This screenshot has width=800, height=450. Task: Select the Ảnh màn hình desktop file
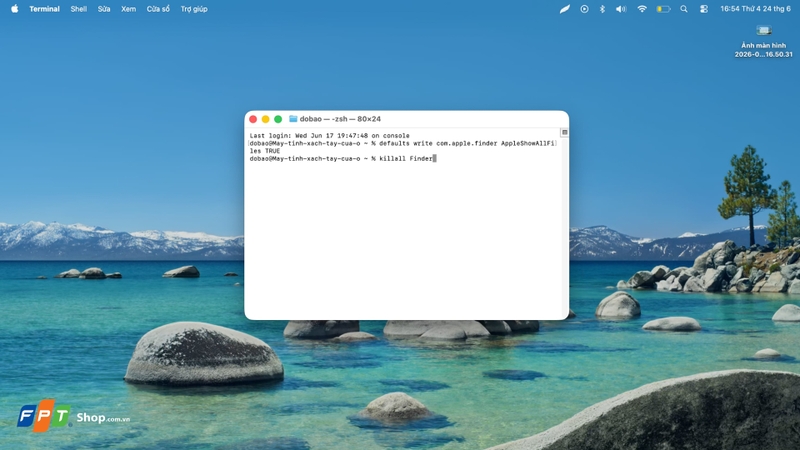point(764,41)
